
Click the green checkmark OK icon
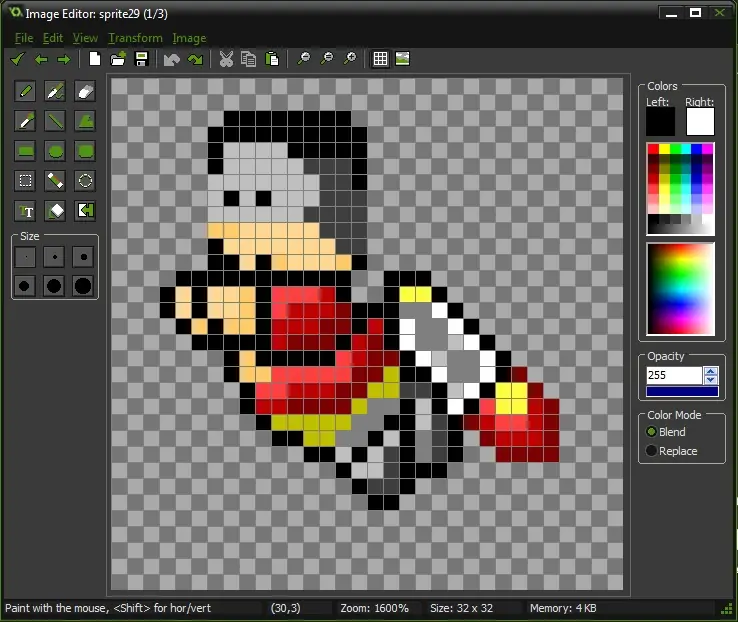click(17, 59)
